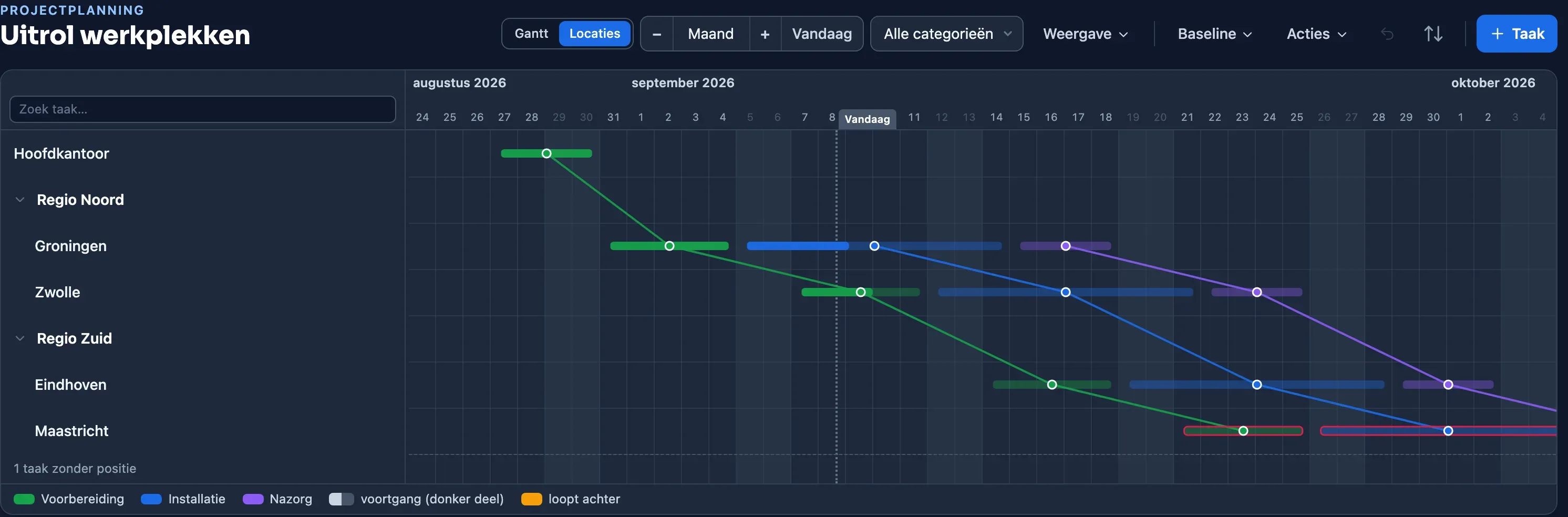Open the Acties menu
The image size is (1568, 517).
1316,34
